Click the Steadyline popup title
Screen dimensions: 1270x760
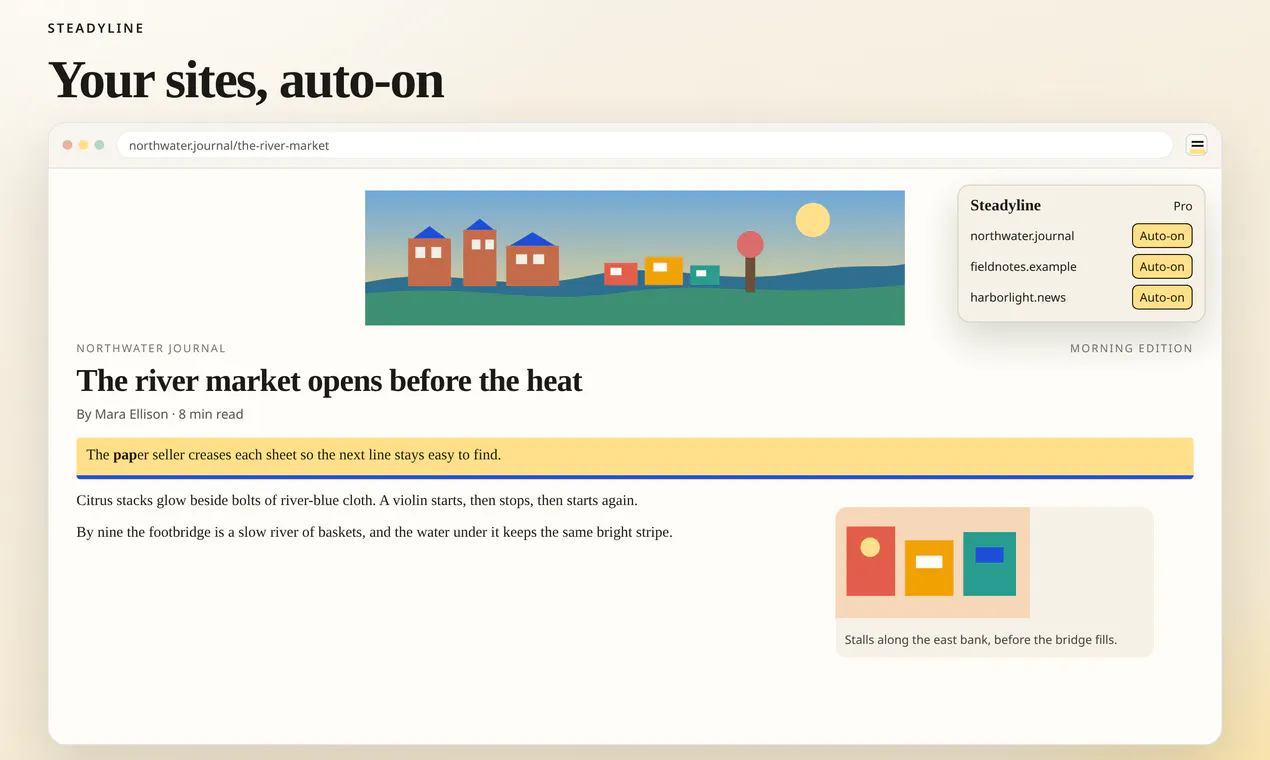pos(1005,205)
